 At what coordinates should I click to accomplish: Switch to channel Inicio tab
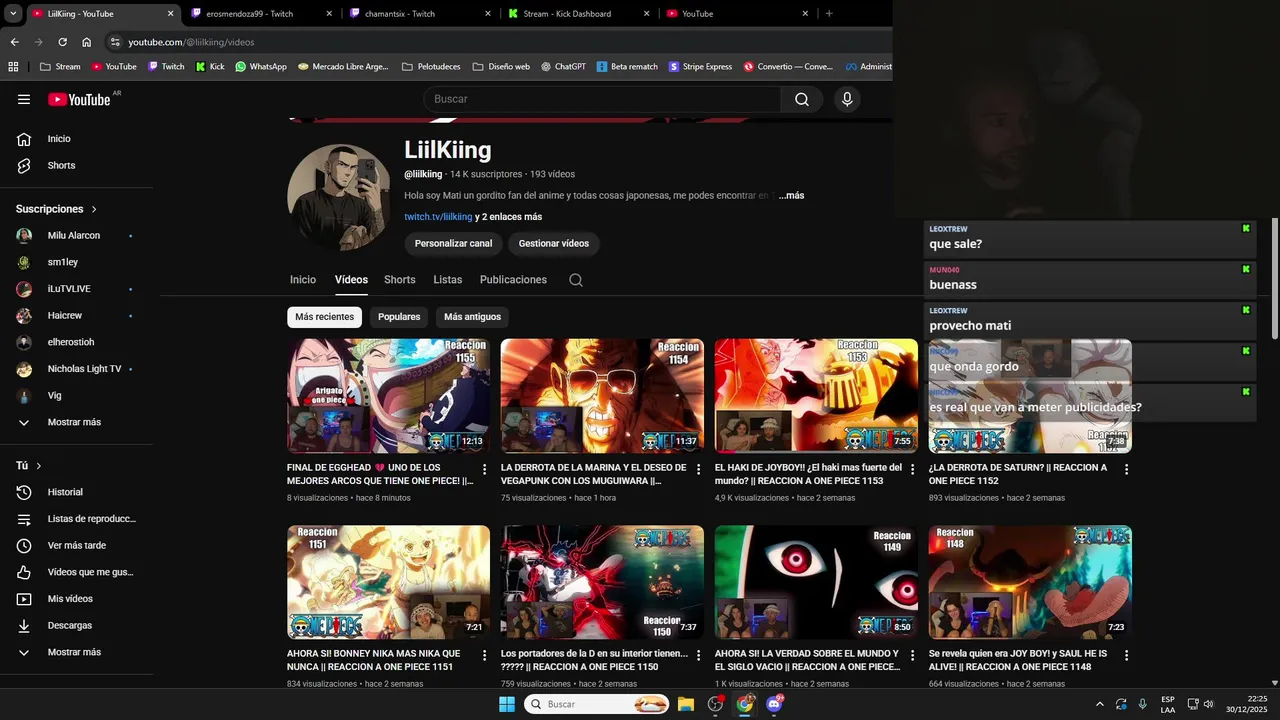click(x=303, y=280)
